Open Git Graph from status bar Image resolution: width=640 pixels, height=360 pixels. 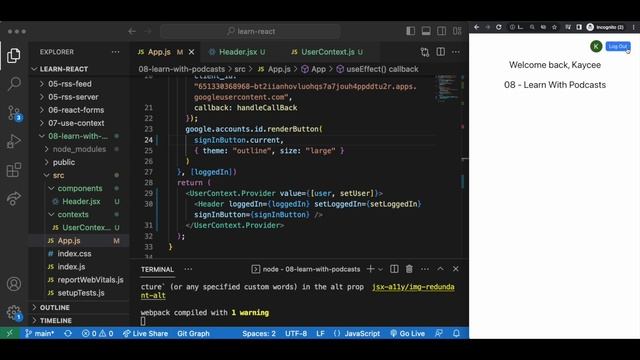tap(193, 333)
